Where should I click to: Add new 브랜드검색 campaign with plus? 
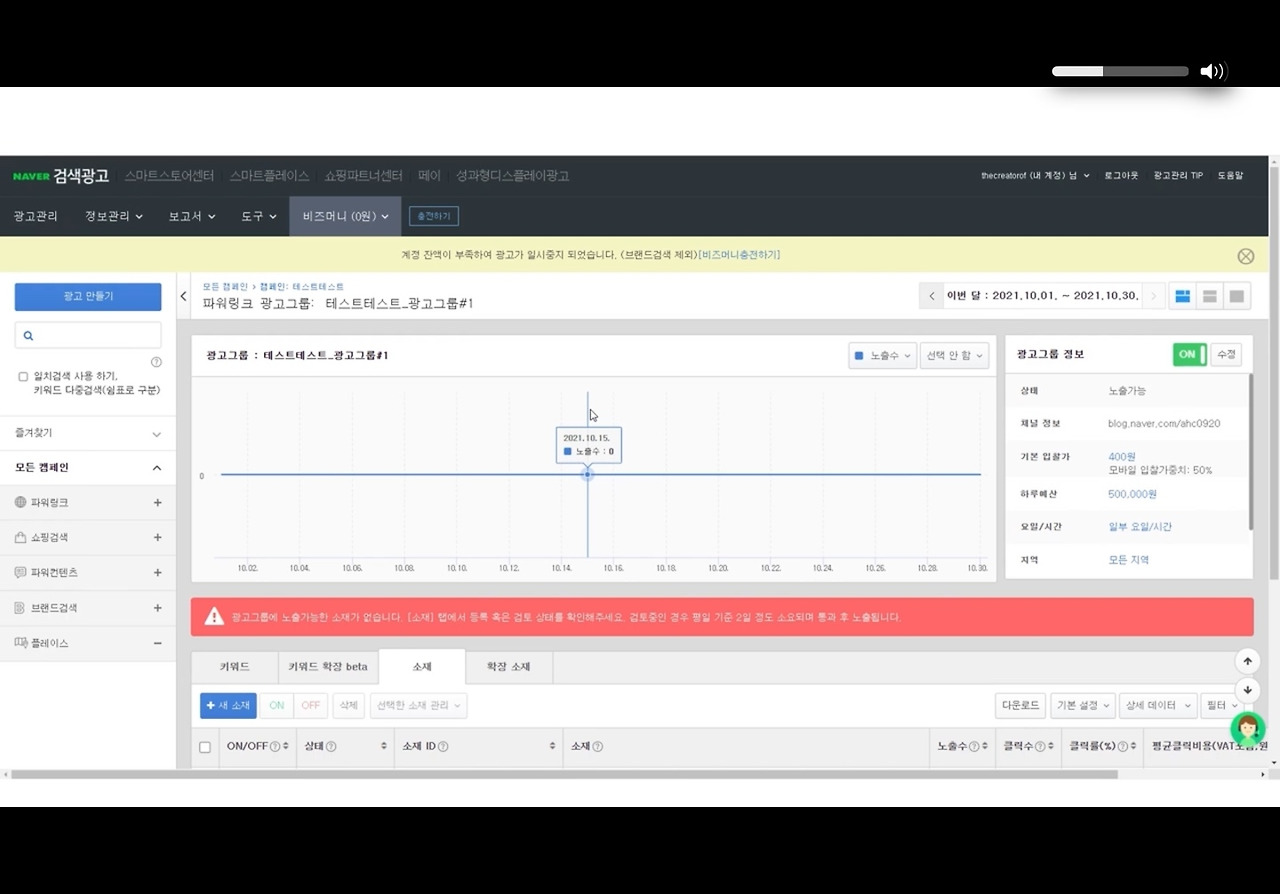157,608
